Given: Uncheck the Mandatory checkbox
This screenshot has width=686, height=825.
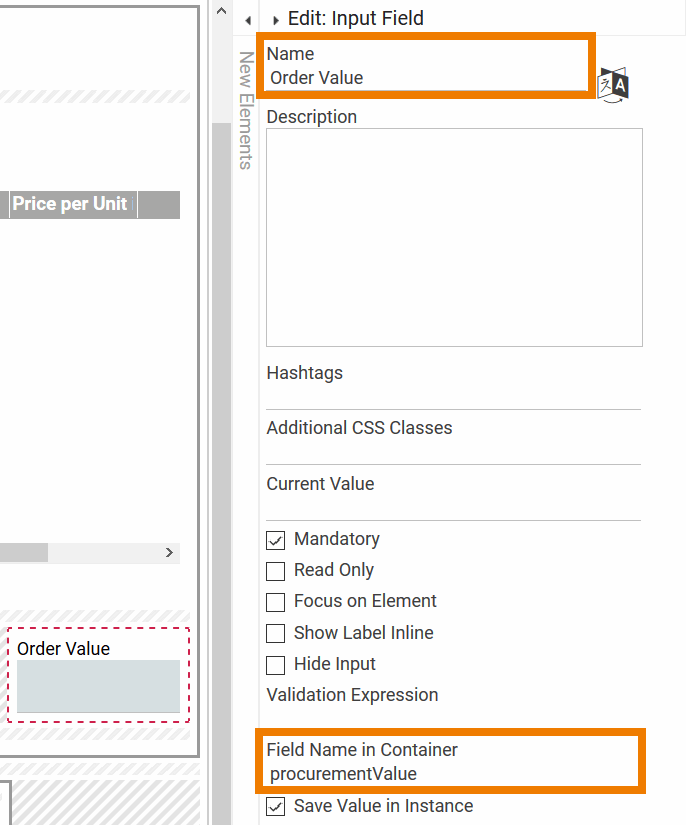Looking at the screenshot, I should (x=276, y=540).
